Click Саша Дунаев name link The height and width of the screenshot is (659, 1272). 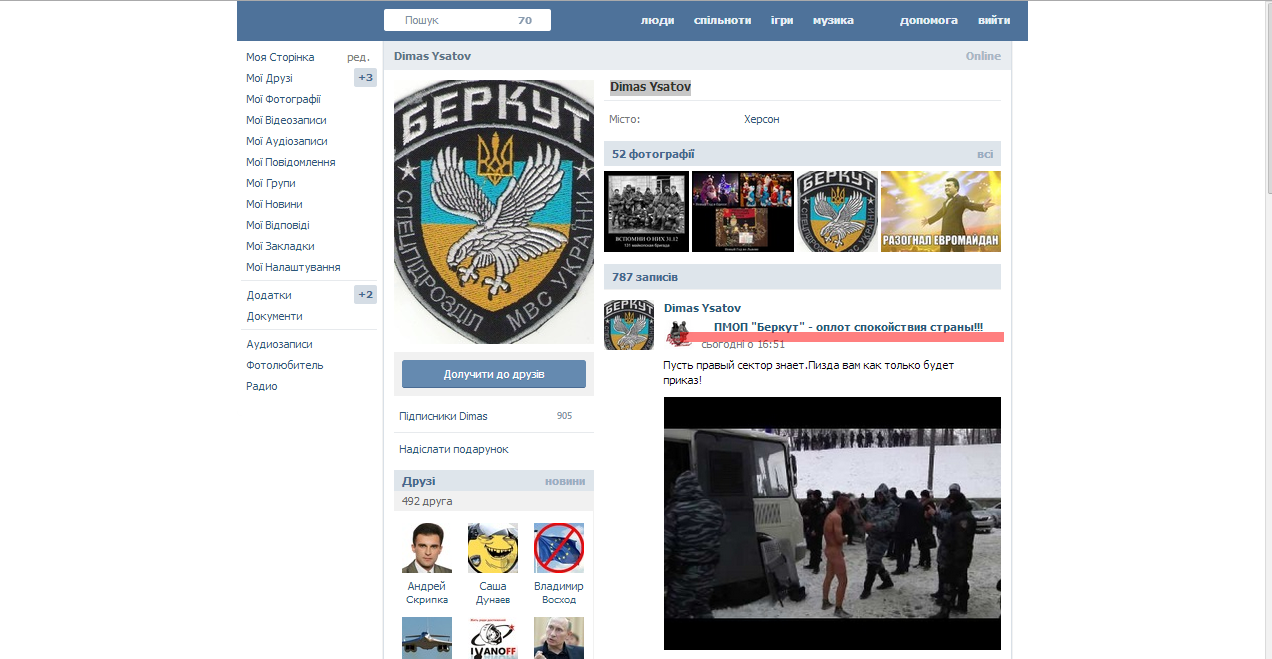[x=493, y=593]
